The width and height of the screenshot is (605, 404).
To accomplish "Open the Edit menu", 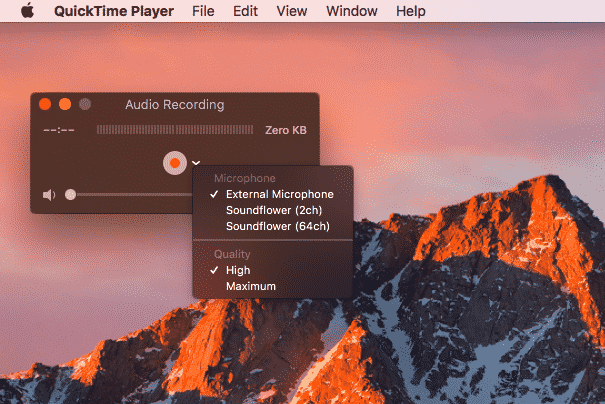I will pyautogui.click(x=245, y=11).
